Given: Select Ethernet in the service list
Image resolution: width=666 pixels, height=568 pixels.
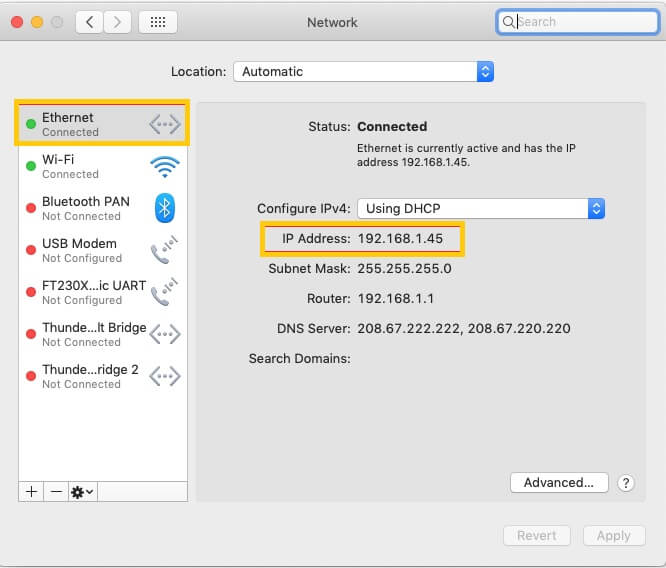Looking at the screenshot, I should click(102, 124).
